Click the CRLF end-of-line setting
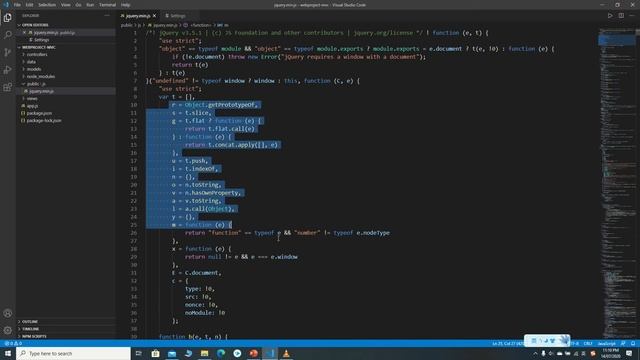 (588, 344)
